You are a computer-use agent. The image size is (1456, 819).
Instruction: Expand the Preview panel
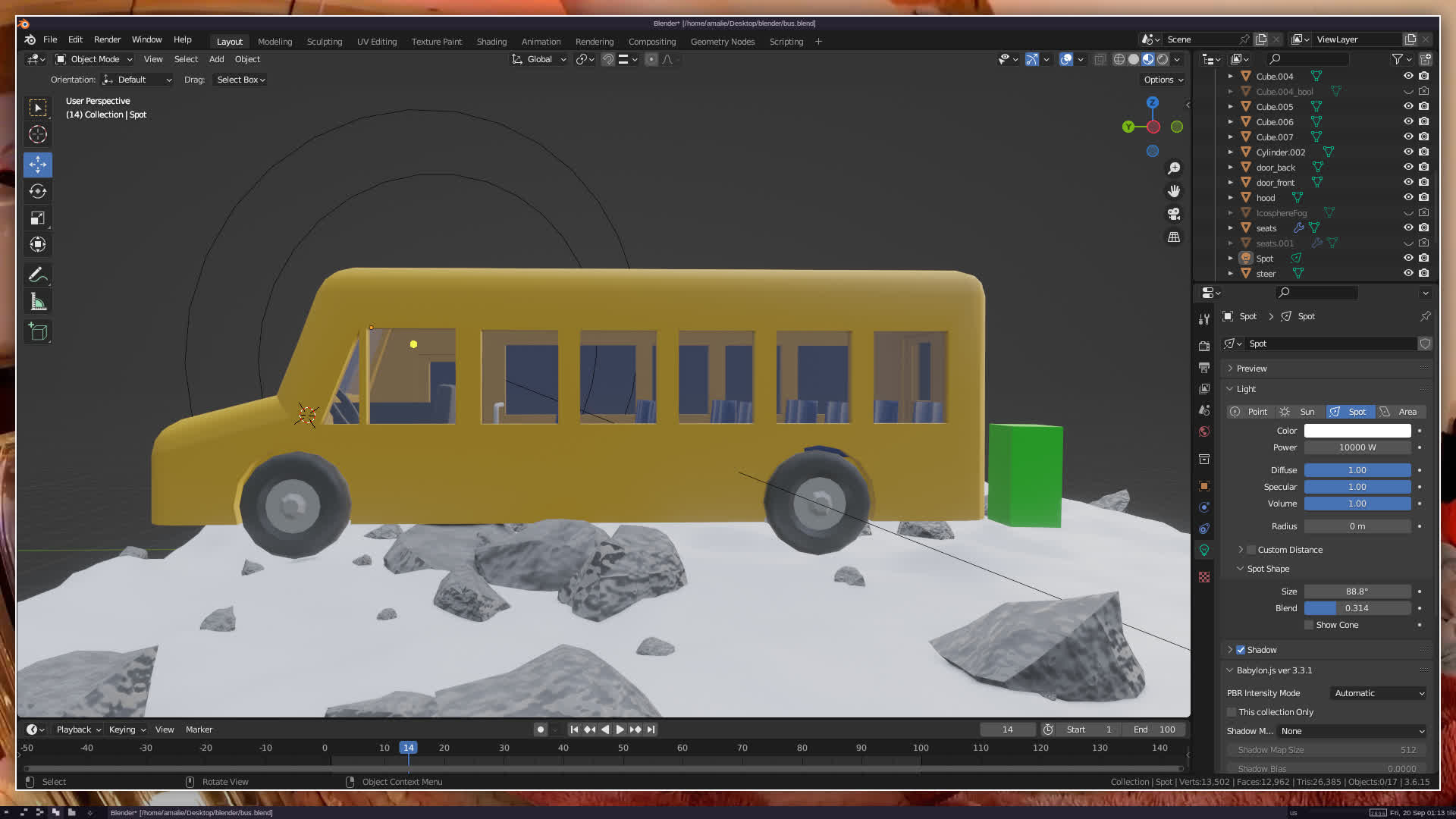tap(1251, 369)
